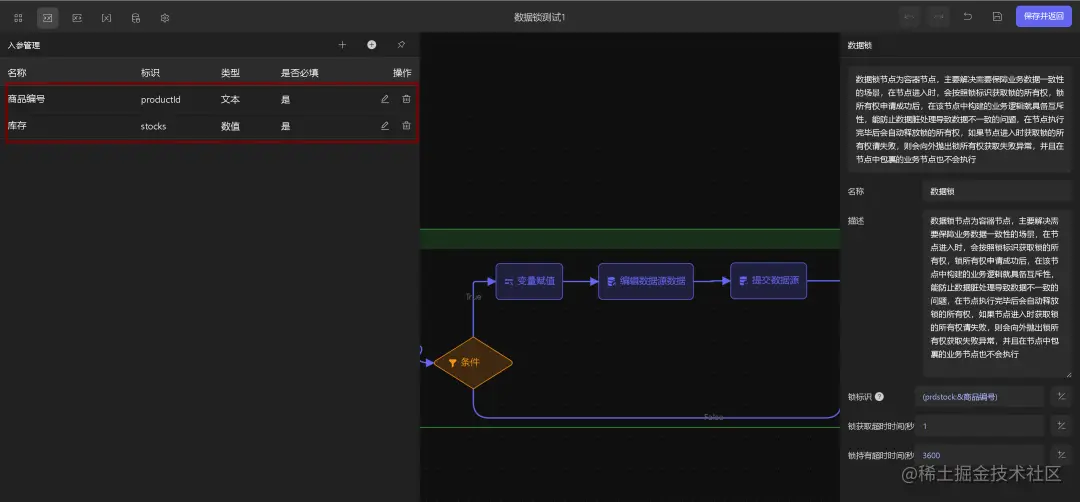Click the stocks cell
Screen dimensions: 1080x502
(153, 126)
